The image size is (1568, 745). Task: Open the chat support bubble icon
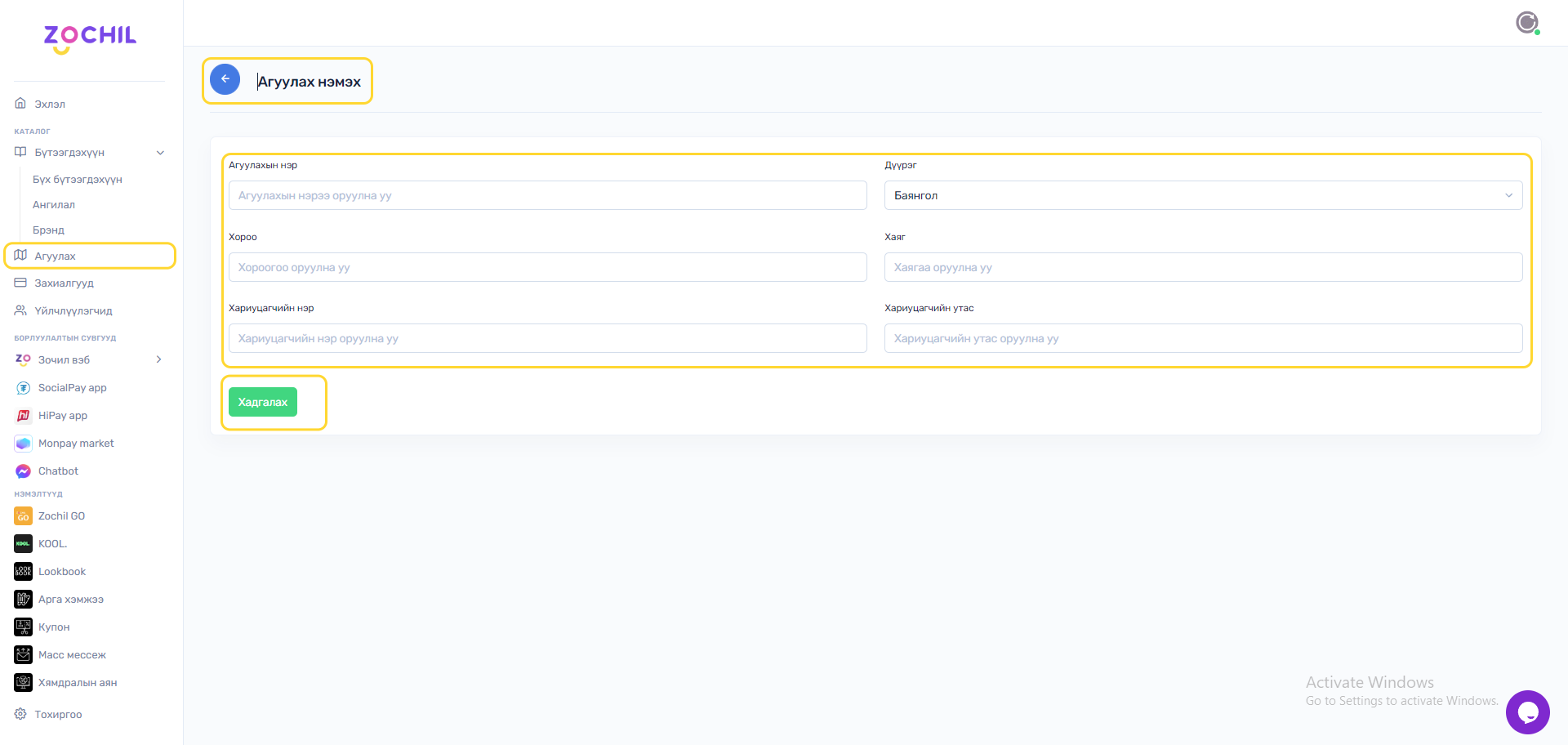pyautogui.click(x=1527, y=712)
